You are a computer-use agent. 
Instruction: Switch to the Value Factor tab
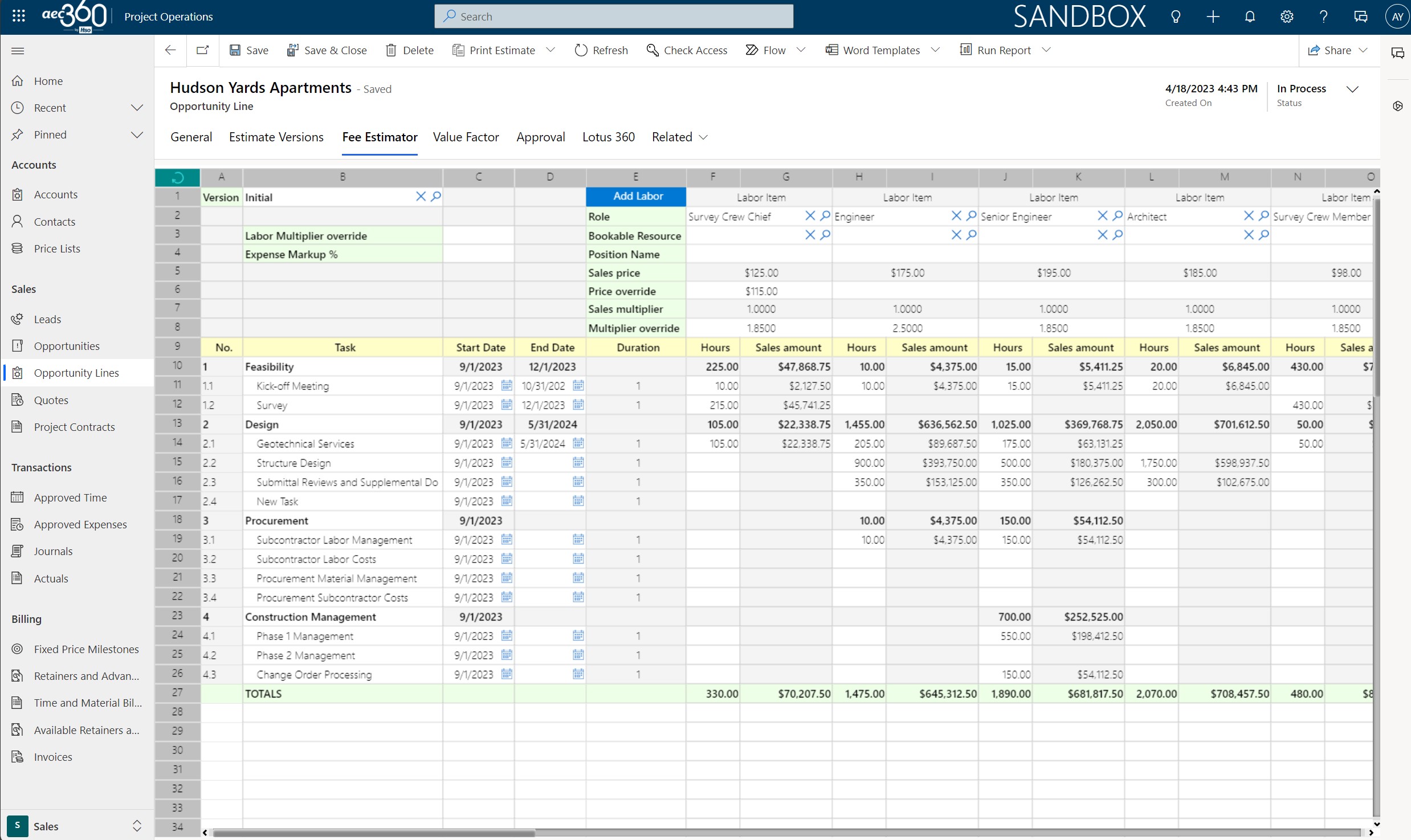point(466,137)
